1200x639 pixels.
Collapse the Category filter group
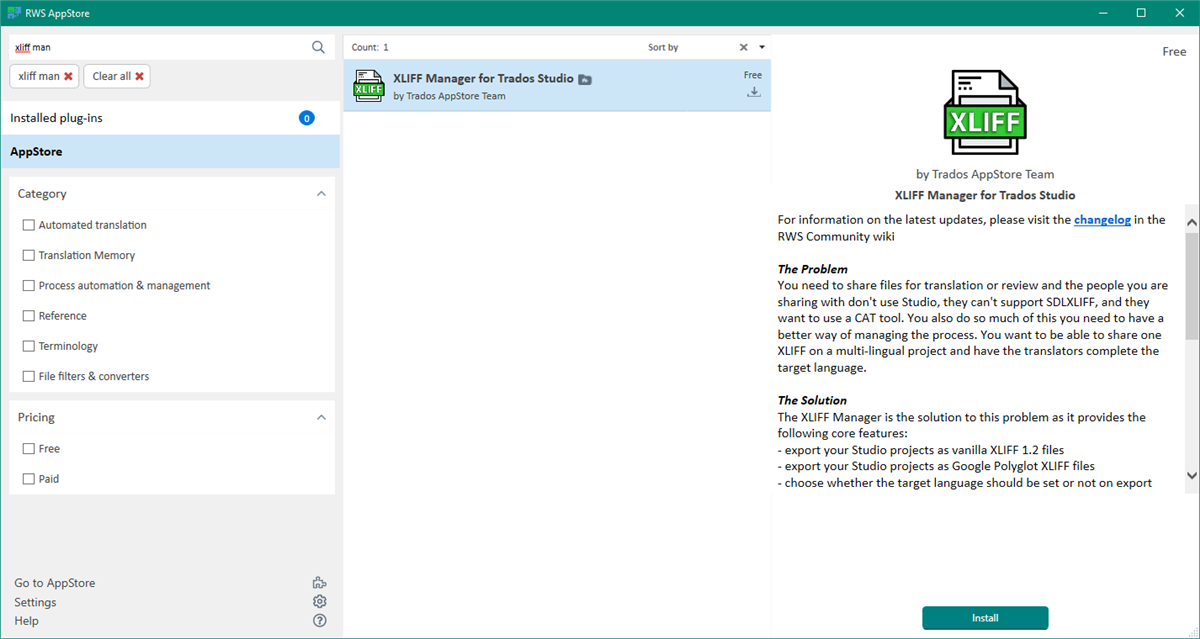pyautogui.click(x=321, y=194)
